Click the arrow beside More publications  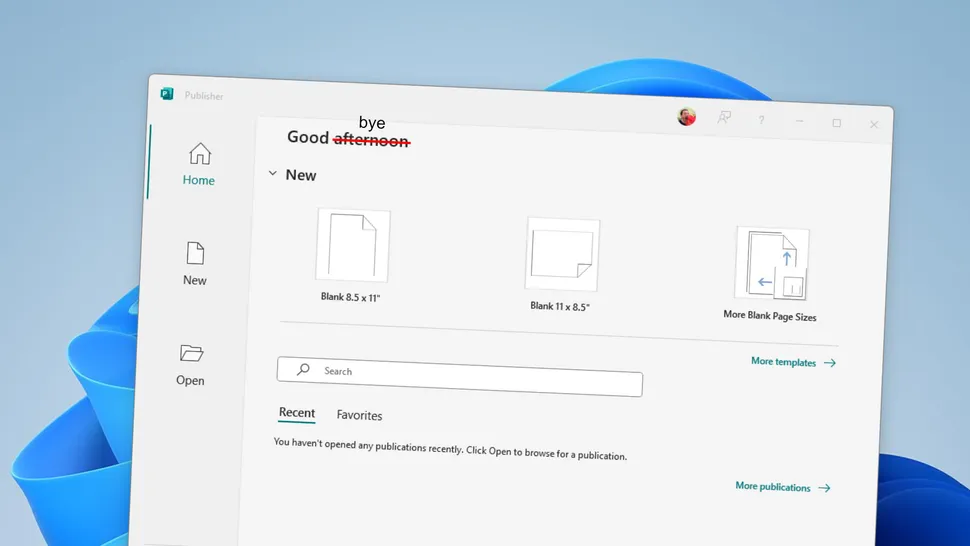824,488
